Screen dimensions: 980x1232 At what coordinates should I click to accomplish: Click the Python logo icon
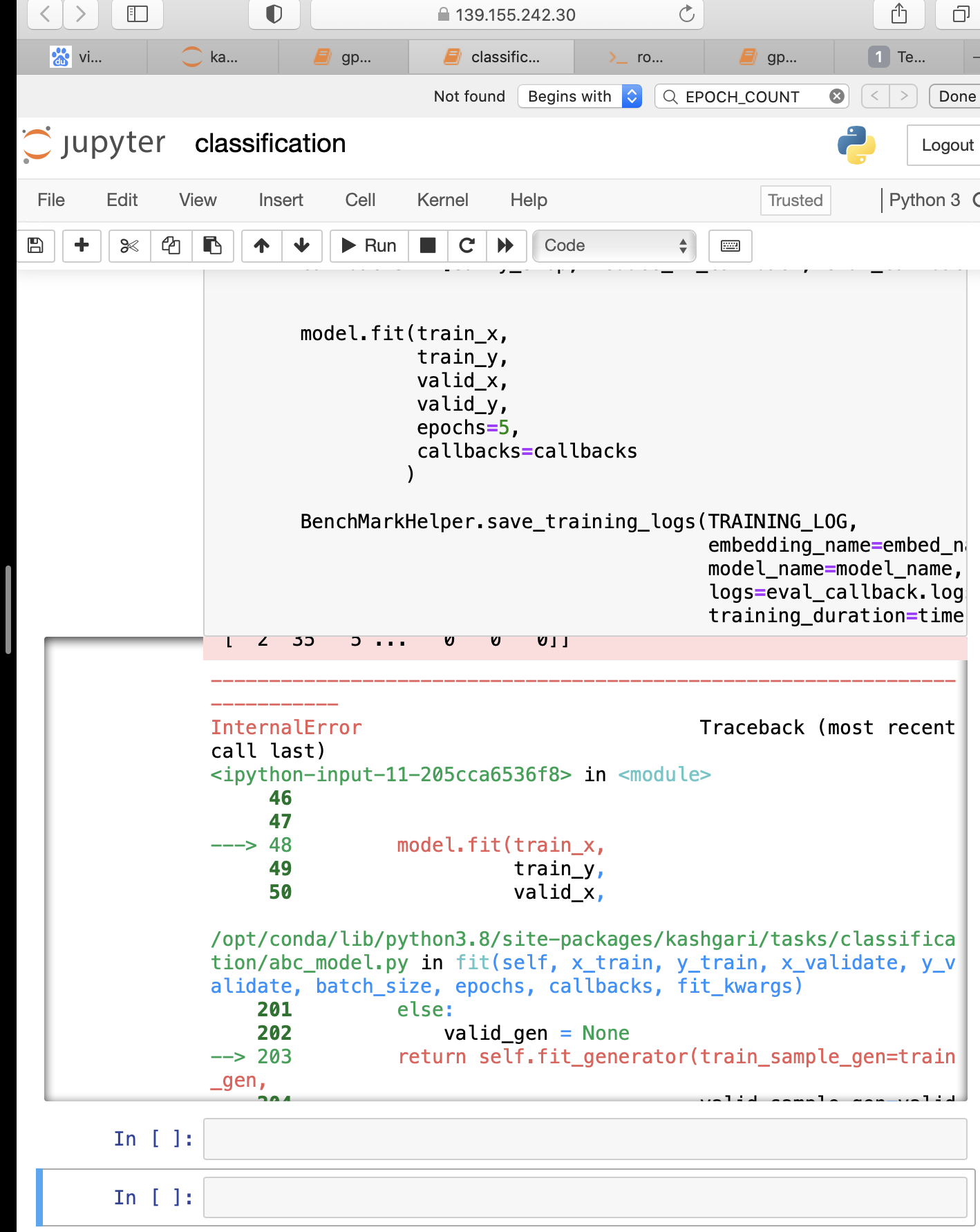click(x=856, y=145)
